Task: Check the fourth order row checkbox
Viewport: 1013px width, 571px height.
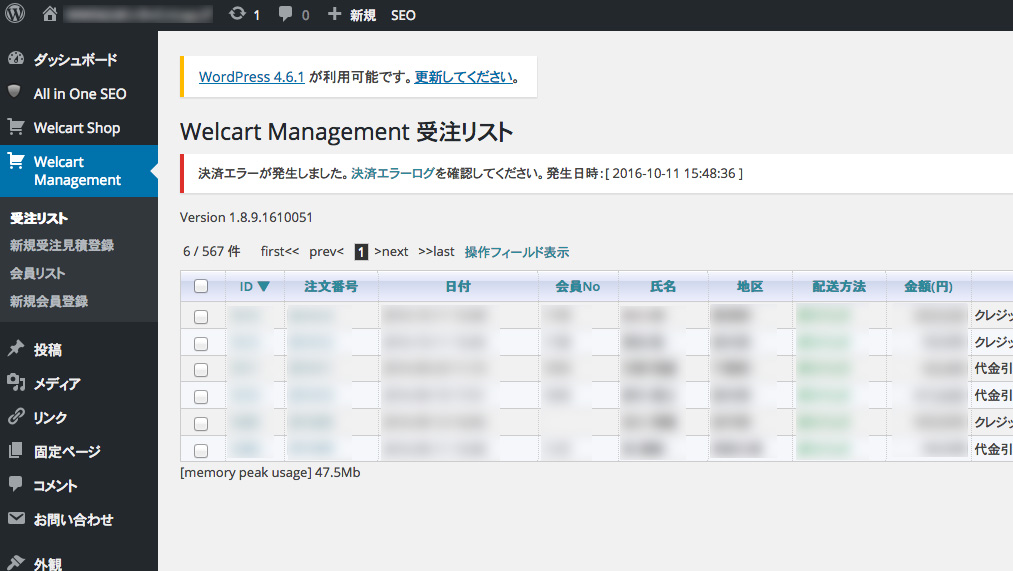Action: pyautogui.click(x=201, y=397)
